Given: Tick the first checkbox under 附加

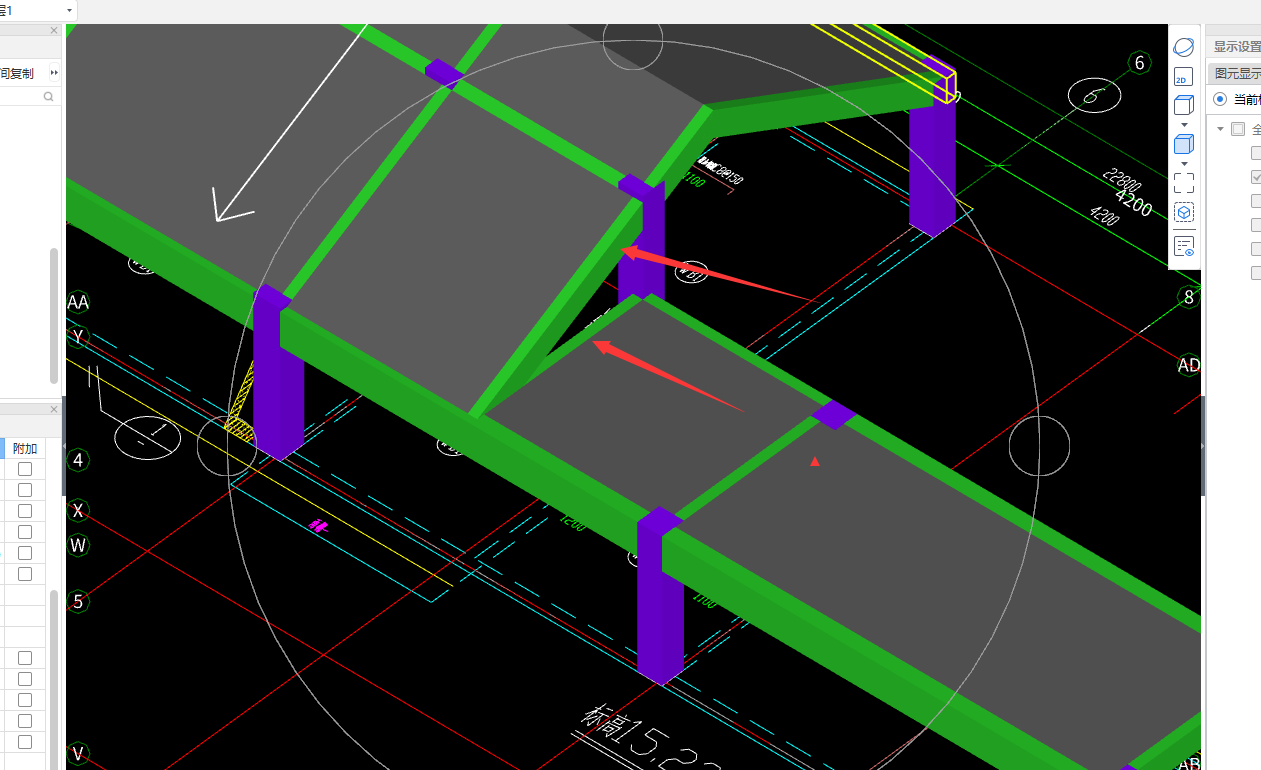Looking at the screenshot, I should [x=25, y=469].
